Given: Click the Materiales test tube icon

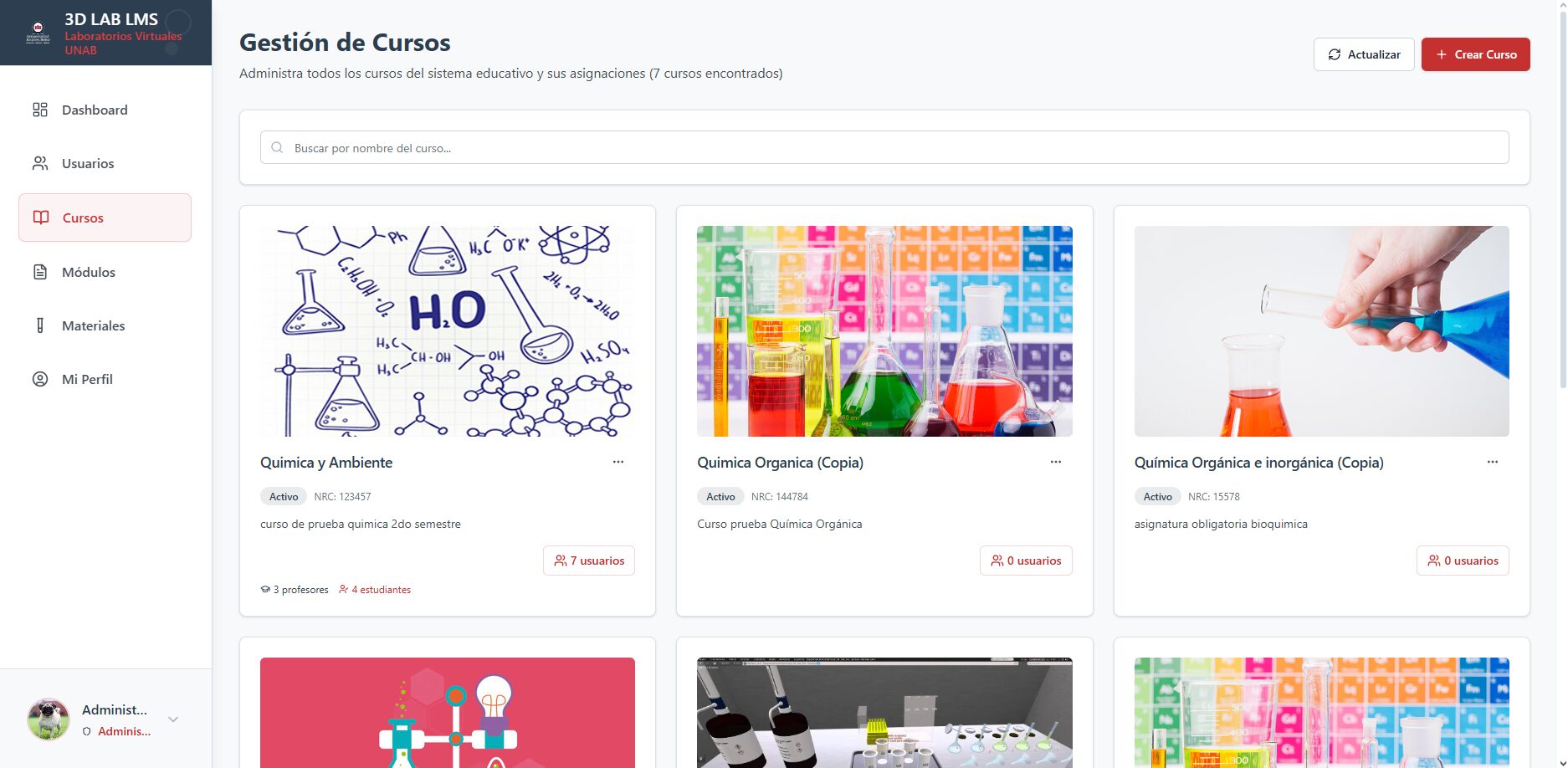Looking at the screenshot, I should (40, 325).
